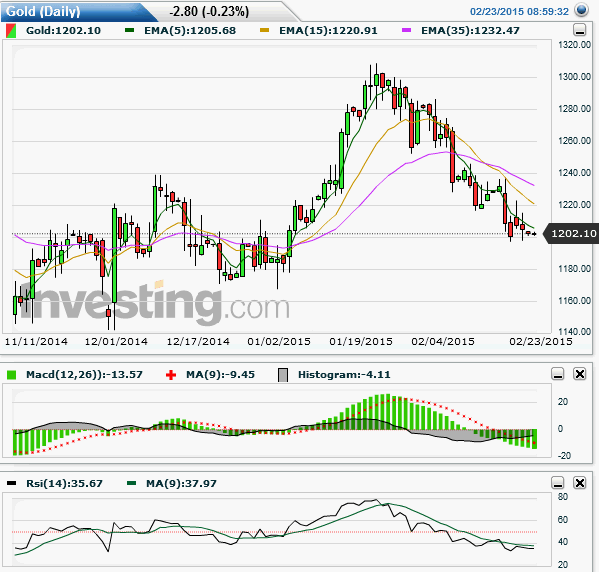The width and height of the screenshot is (599, 572).
Task: Click the blue globe icon at top right
Action: pos(581,10)
